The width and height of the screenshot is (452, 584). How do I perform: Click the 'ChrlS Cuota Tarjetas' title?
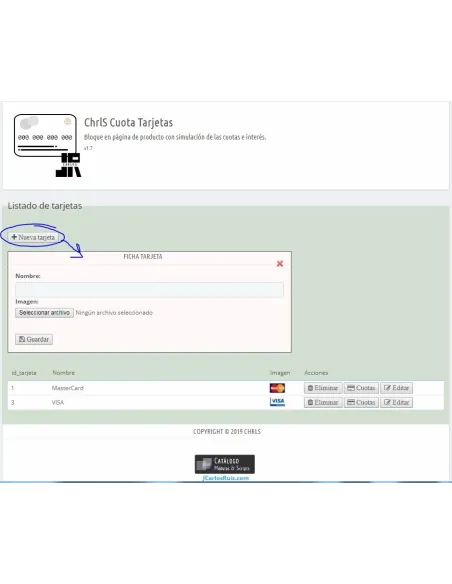click(128, 123)
